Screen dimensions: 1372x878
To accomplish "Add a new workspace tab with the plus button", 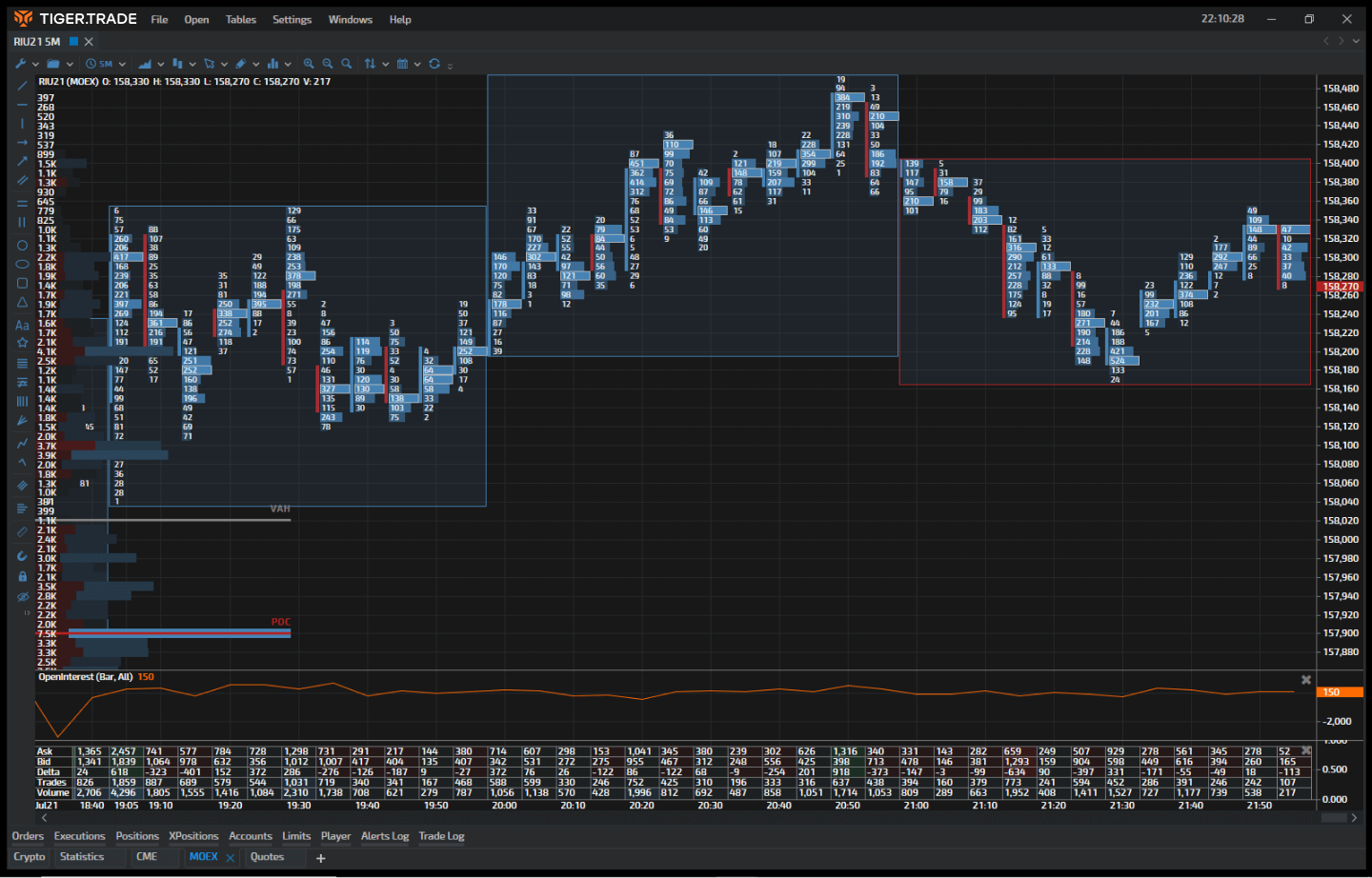I will tap(320, 858).
